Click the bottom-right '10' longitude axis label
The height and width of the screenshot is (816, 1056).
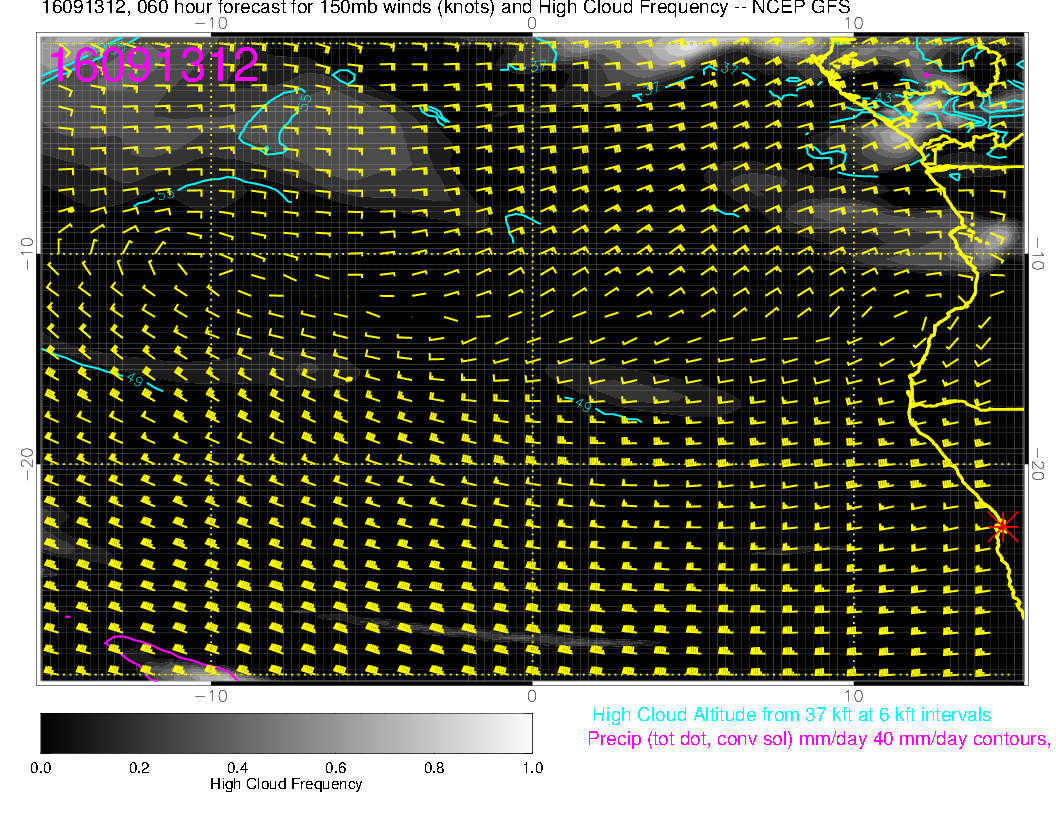[852, 695]
